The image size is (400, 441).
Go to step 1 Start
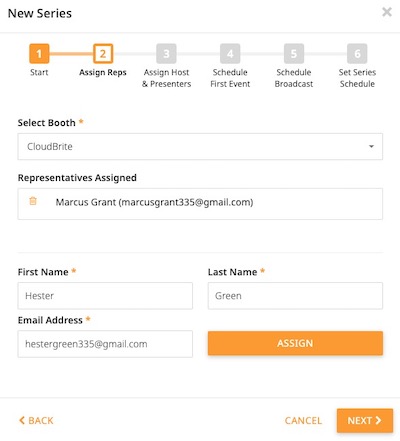[x=39, y=53]
